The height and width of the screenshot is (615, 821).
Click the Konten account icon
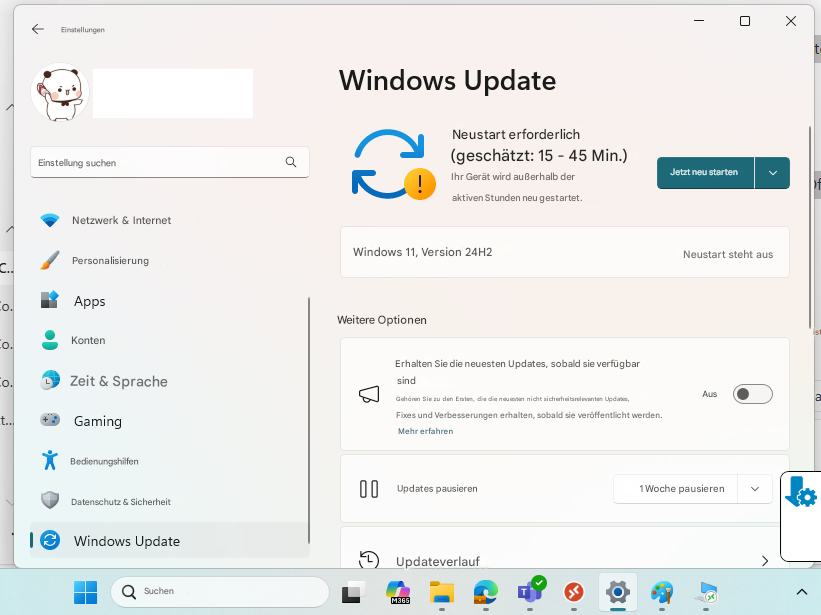51,340
